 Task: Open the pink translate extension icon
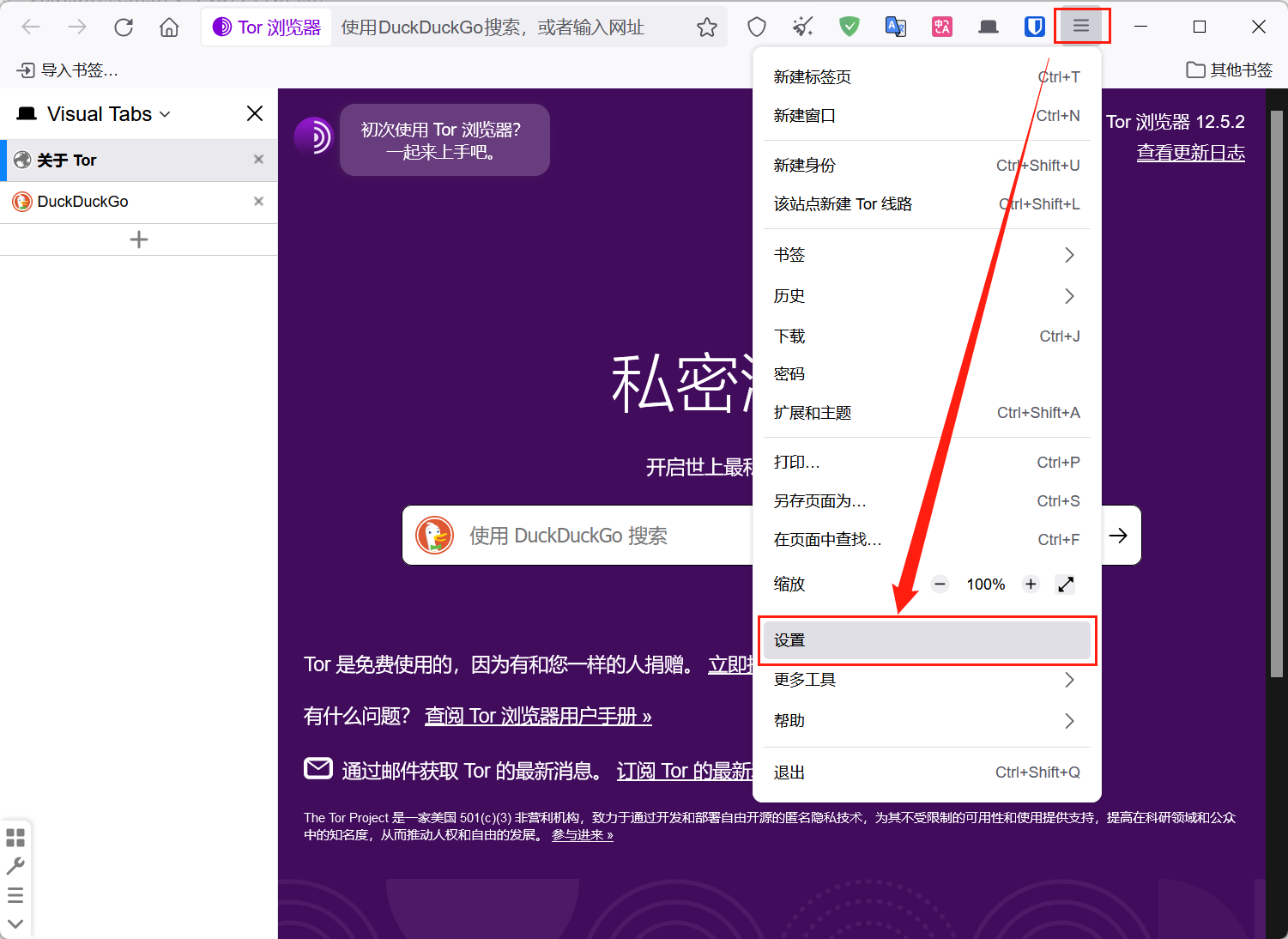click(942, 27)
